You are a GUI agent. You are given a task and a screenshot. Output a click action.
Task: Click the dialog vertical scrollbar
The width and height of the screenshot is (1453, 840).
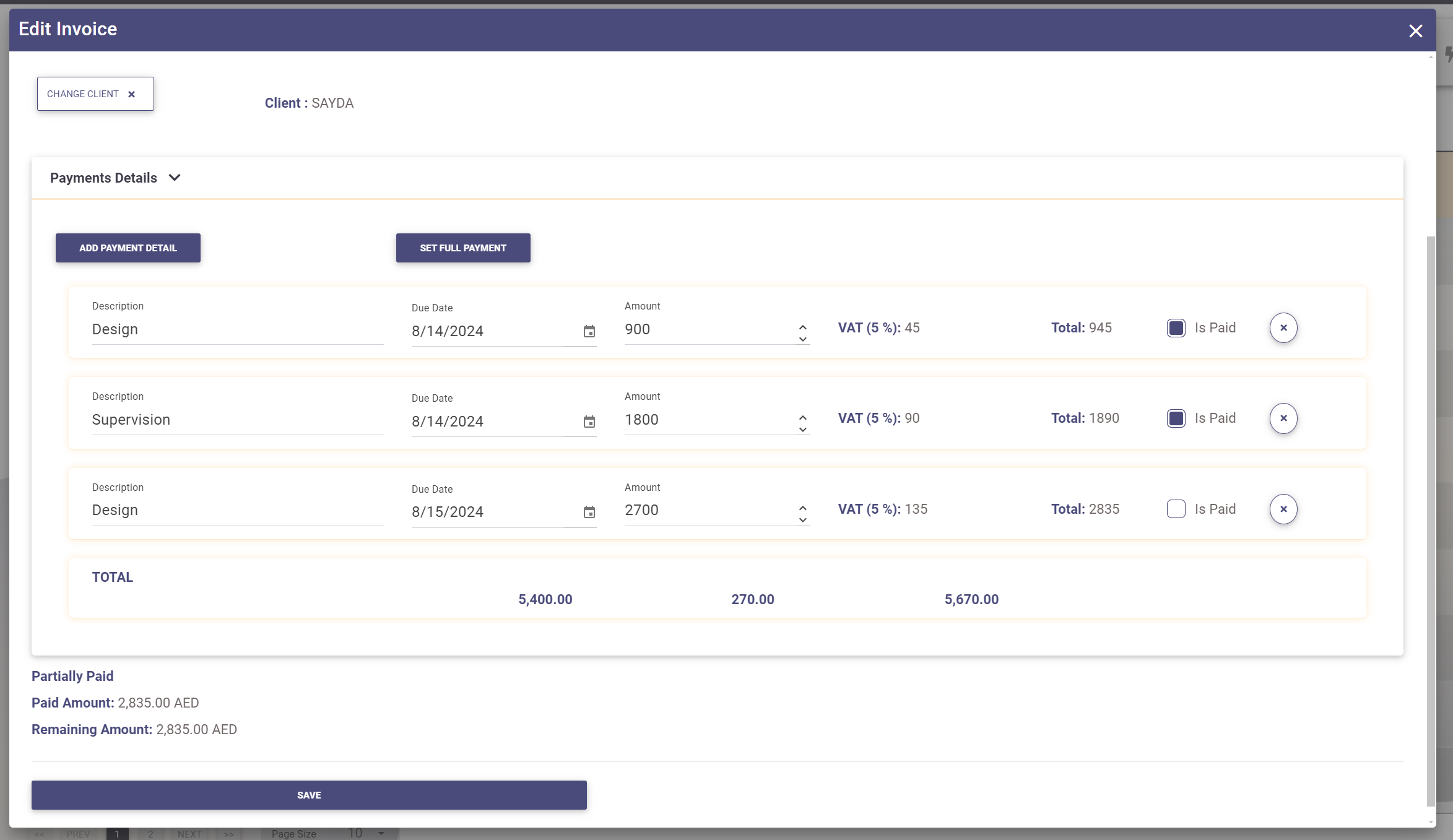pyautogui.click(x=1430, y=520)
